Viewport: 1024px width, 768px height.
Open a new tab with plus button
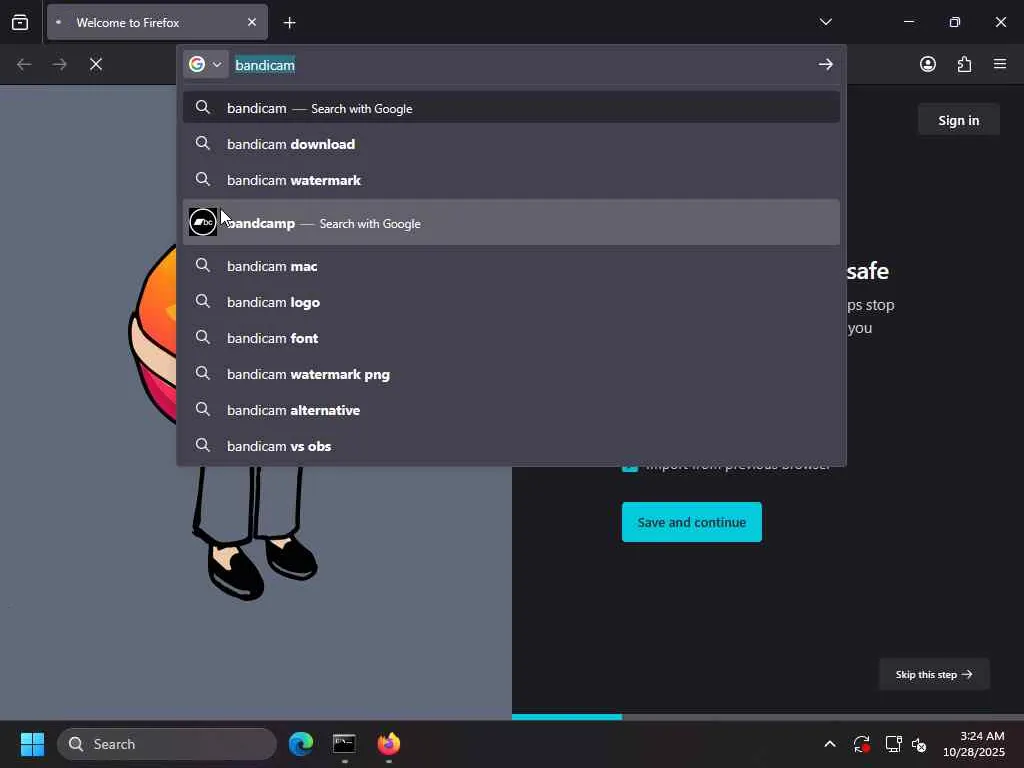point(289,23)
